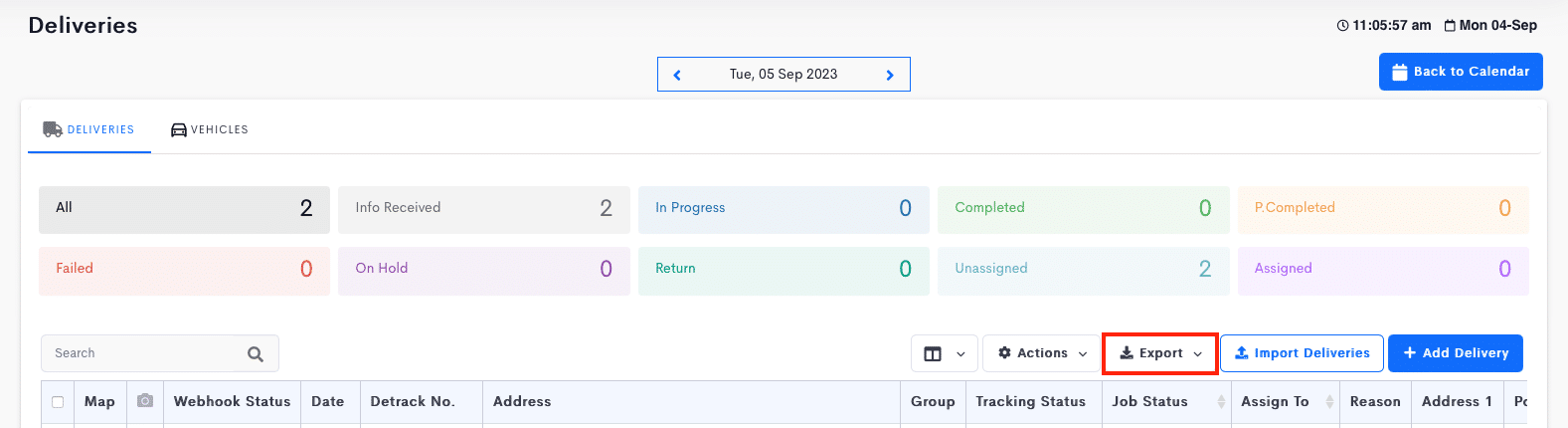Image resolution: width=1568 pixels, height=428 pixels.
Task: Go to previous date with left arrow
Action: (x=677, y=75)
